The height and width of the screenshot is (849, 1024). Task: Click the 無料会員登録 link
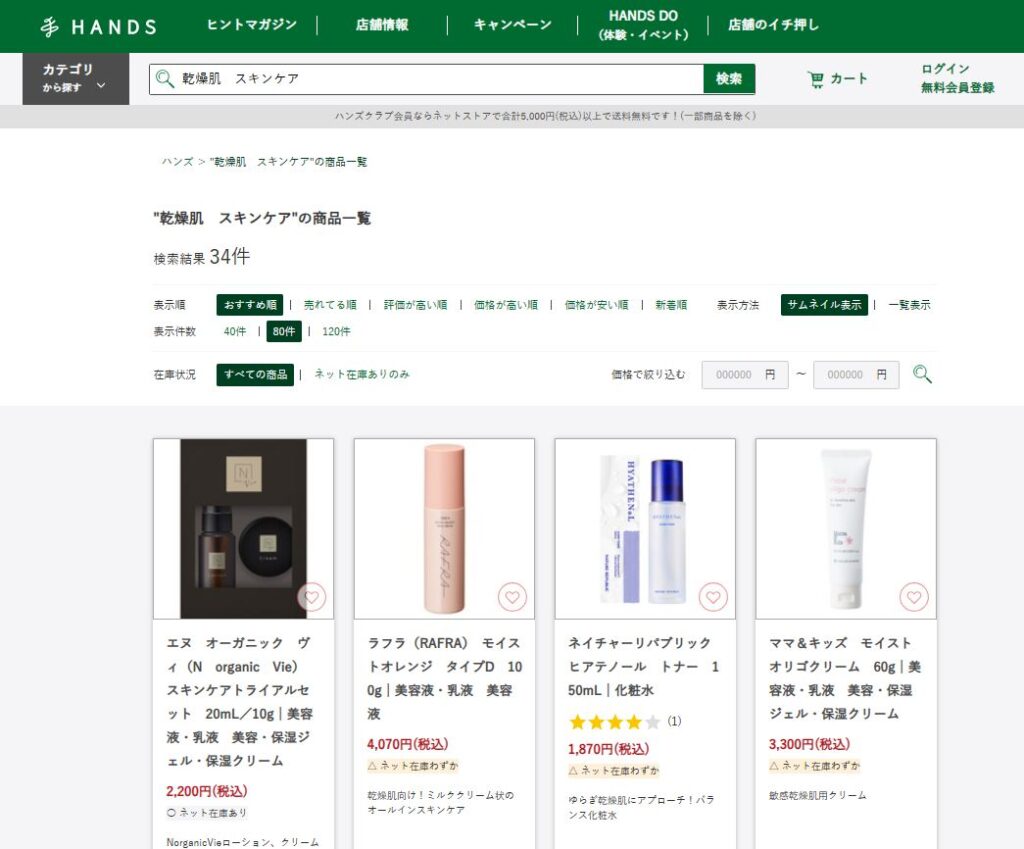tap(957, 88)
